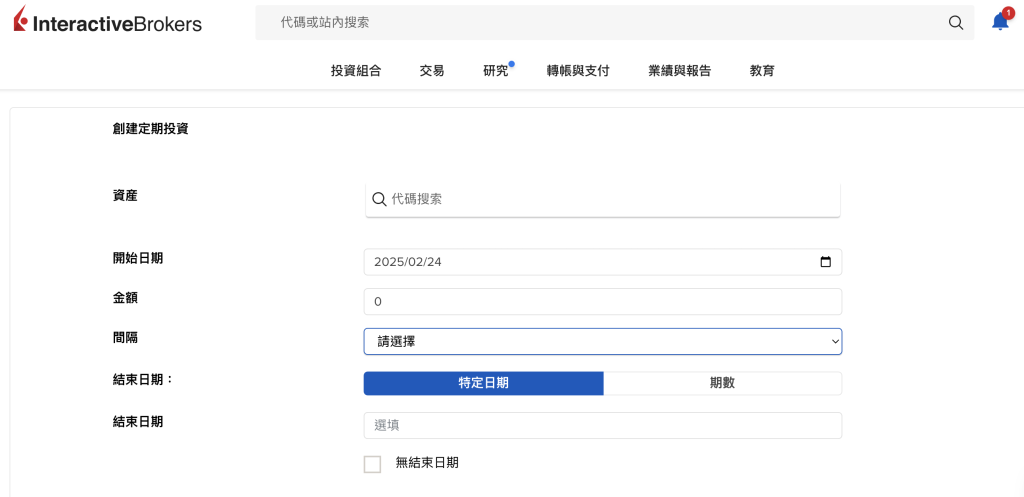
Task: Open the 教育 menu
Action: pyautogui.click(x=762, y=71)
